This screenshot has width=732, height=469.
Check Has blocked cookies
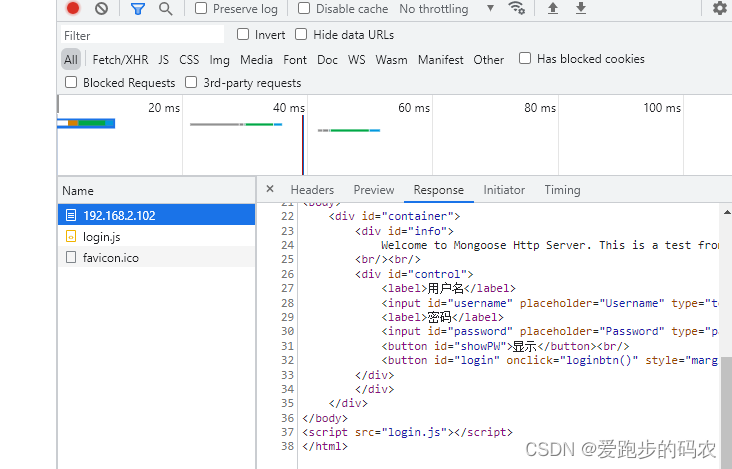tap(525, 58)
